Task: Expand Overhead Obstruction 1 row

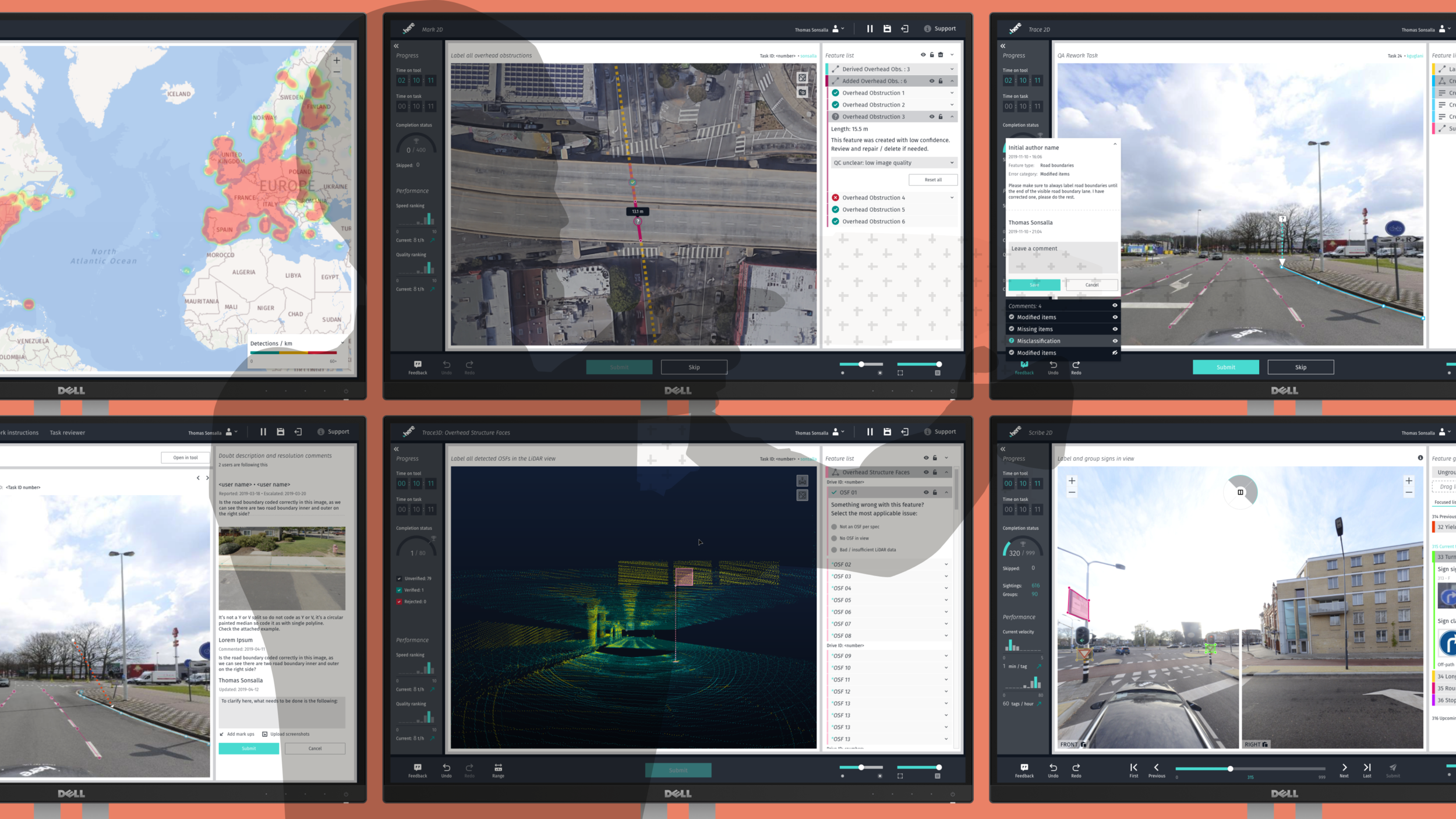Action: pos(952,93)
